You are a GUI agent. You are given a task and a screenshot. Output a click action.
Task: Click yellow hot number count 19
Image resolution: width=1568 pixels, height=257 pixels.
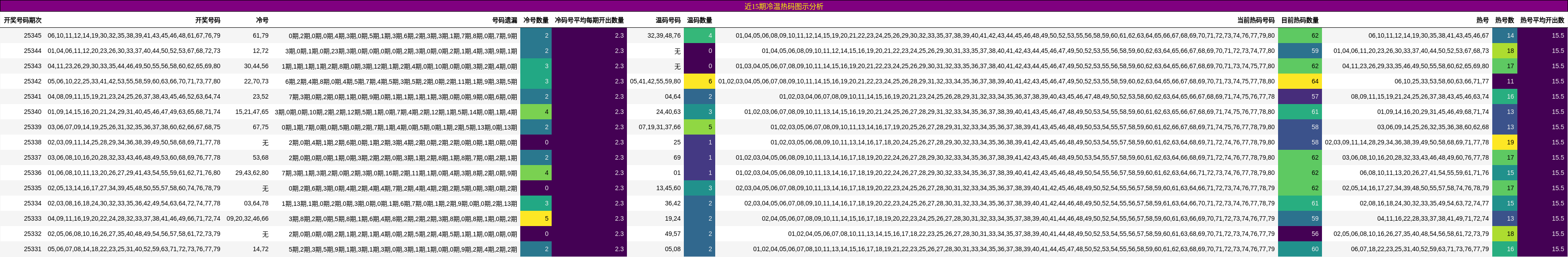tap(1505, 142)
